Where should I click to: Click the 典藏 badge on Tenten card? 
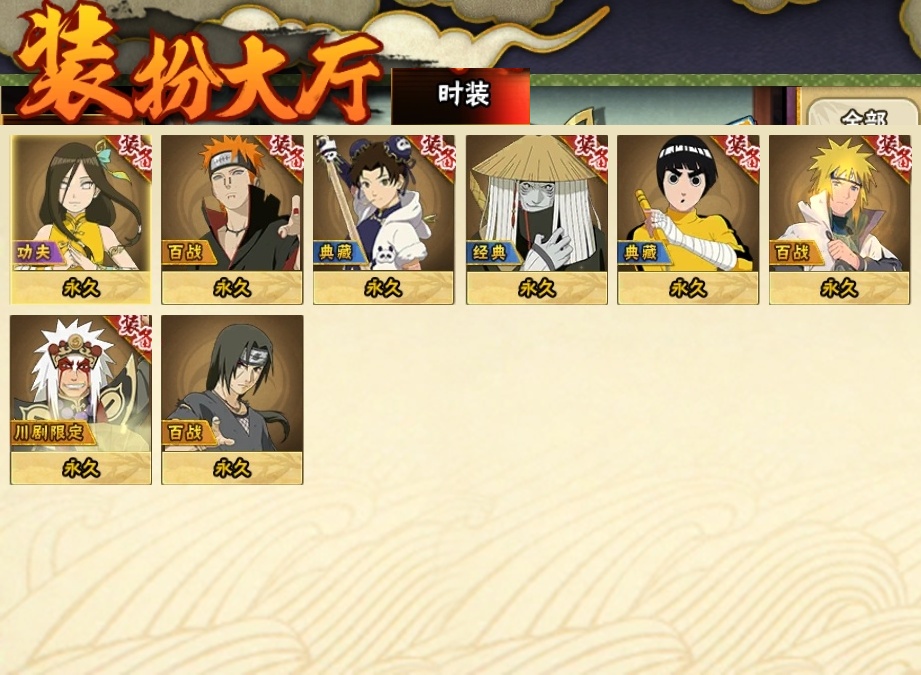click(338, 253)
